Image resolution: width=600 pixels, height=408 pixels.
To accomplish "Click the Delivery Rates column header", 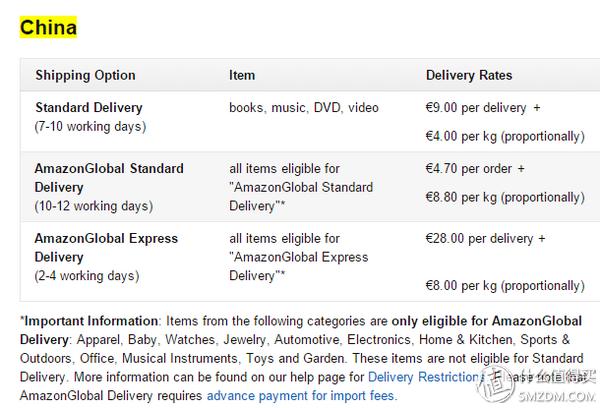I will coord(469,75).
